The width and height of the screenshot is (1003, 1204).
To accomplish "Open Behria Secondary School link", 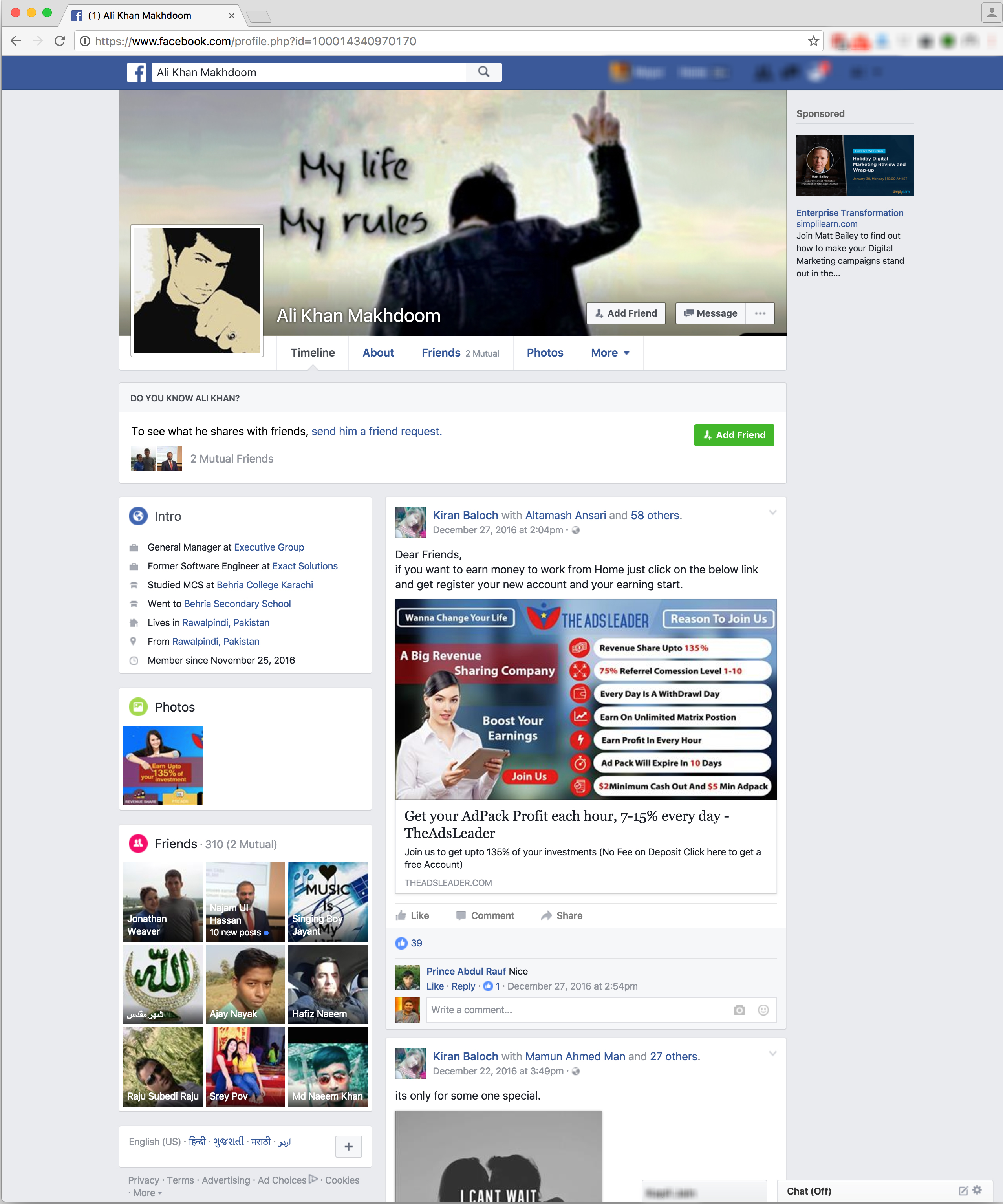I will pyautogui.click(x=238, y=604).
